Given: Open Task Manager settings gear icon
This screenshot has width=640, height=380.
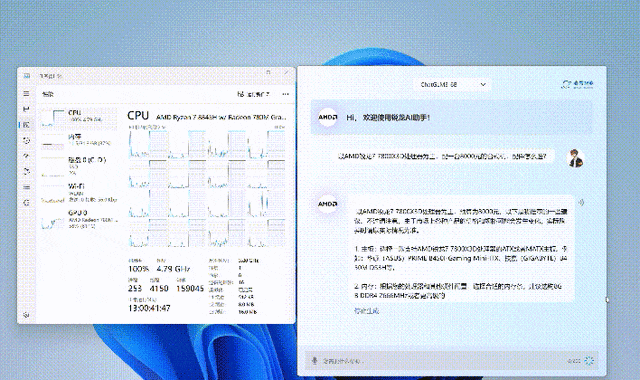Looking at the screenshot, I should click(26, 315).
